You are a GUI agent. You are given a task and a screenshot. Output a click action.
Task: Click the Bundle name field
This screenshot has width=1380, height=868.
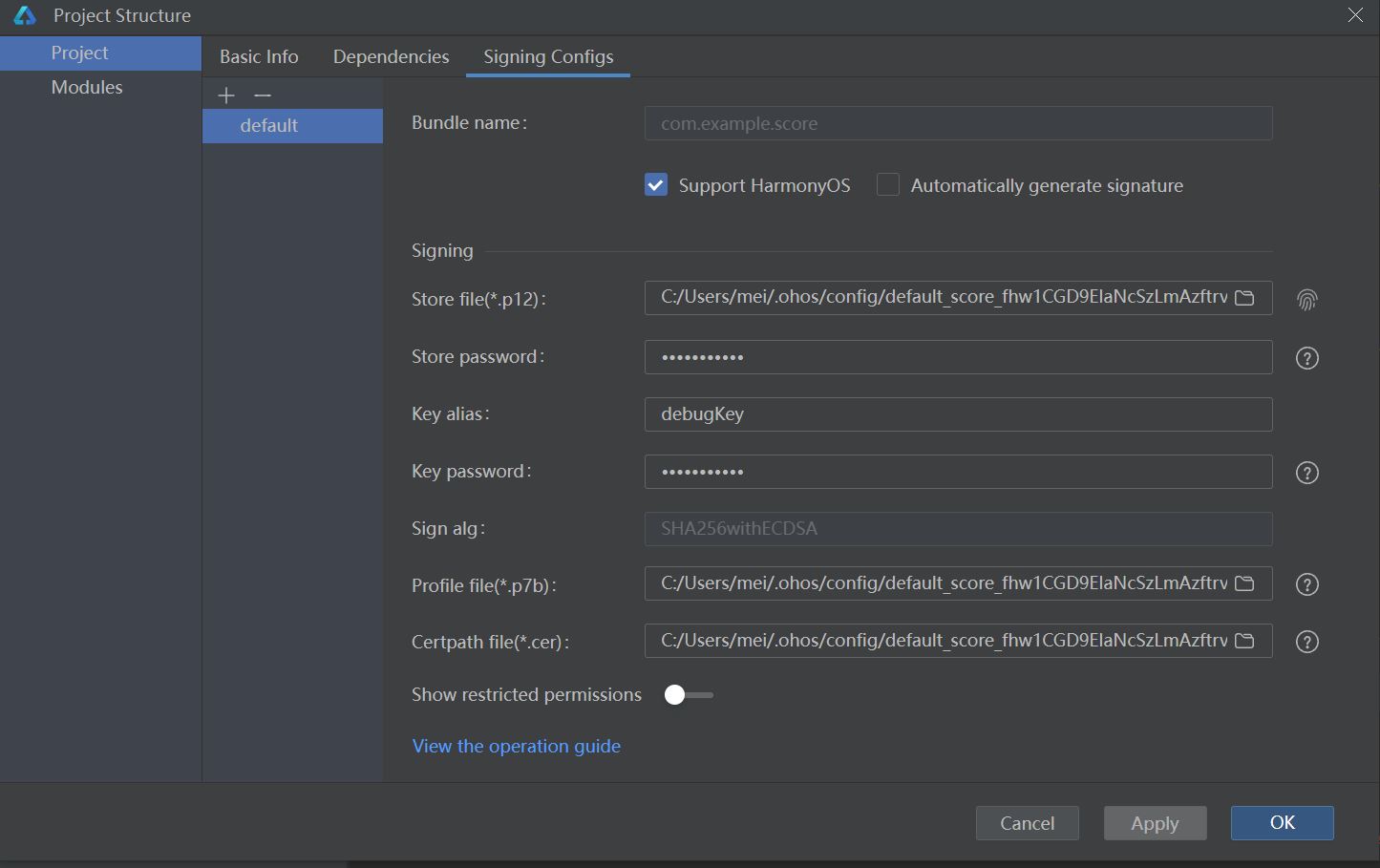pos(959,123)
